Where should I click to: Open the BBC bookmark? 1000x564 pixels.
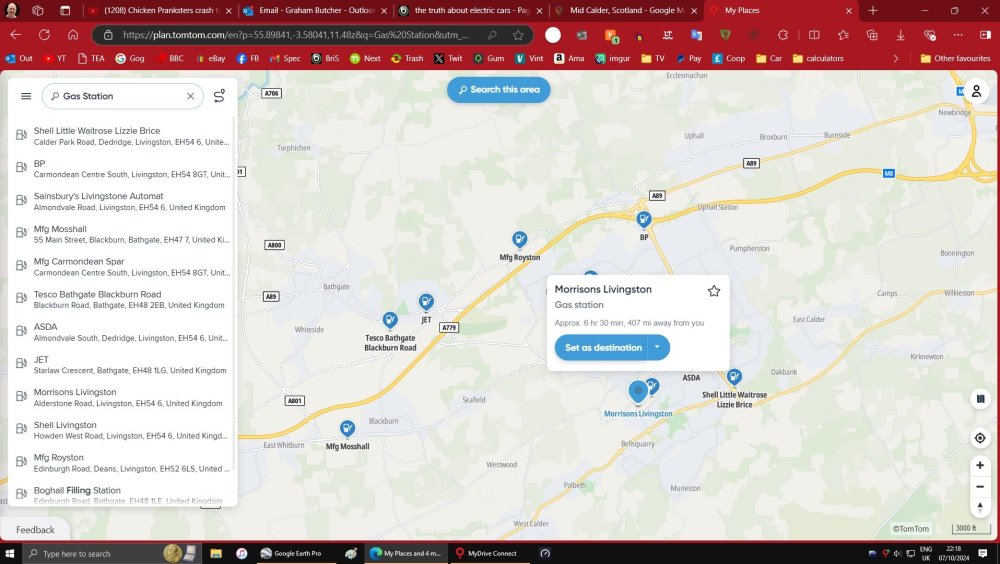tap(170, 58)
